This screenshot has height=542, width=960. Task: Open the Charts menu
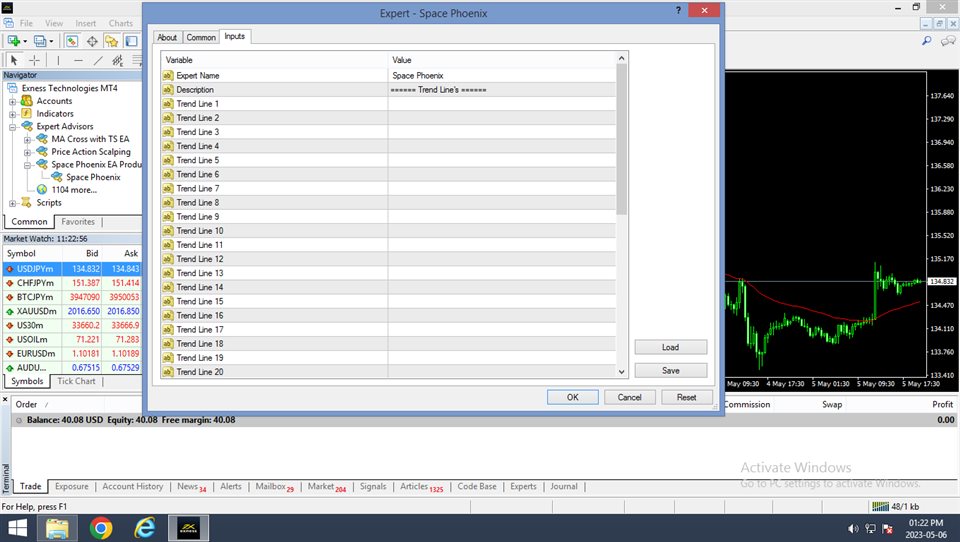(x=121, y=23)
